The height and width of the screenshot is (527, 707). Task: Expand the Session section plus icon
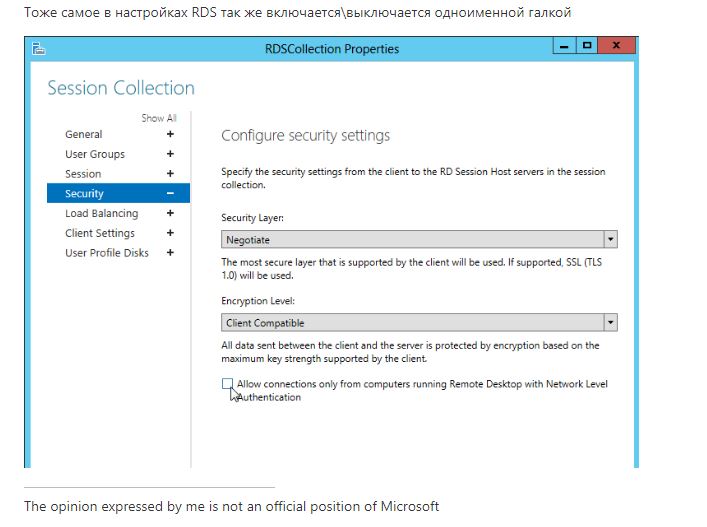coord(170,174)
